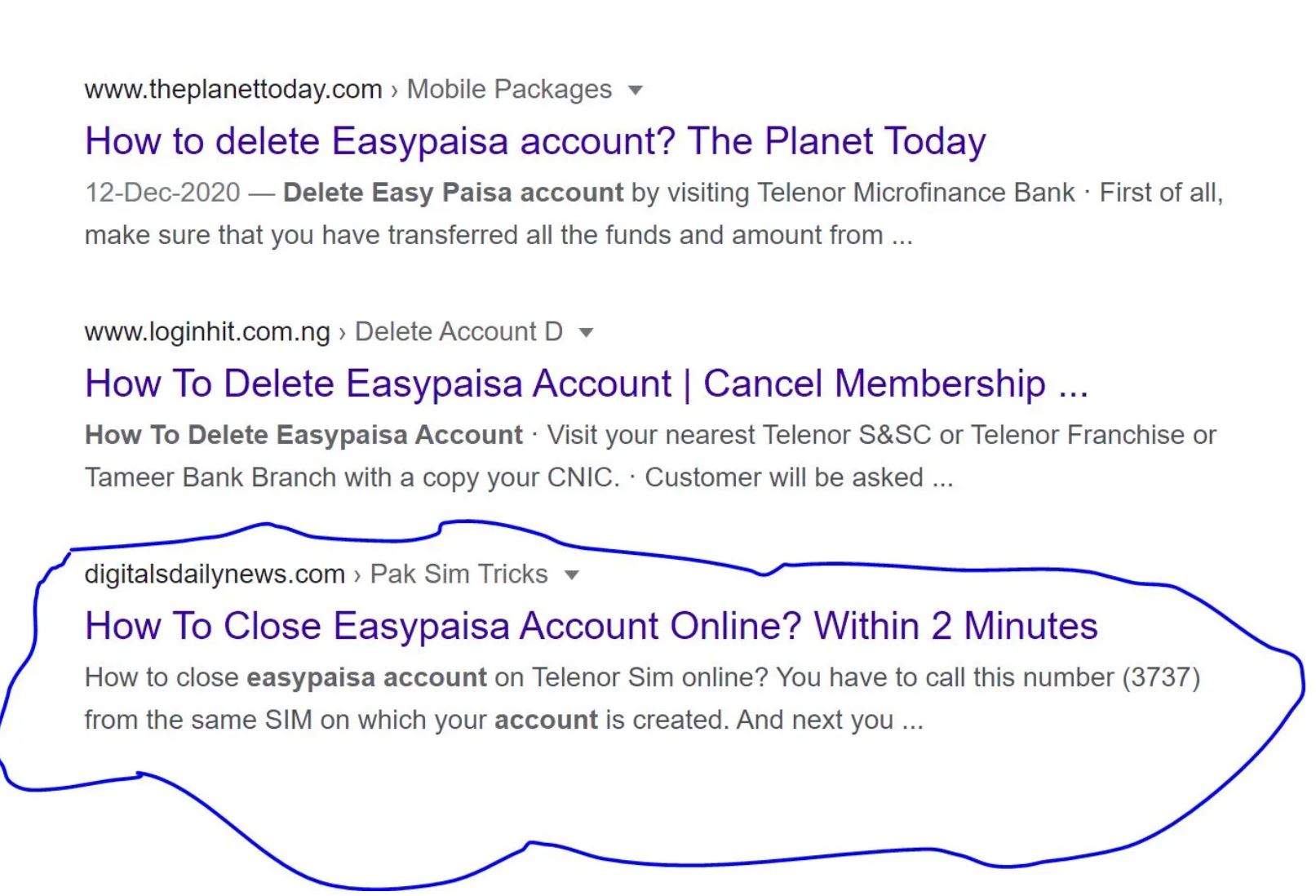This screenshot has height=896, width=1316.
Task: Click the dropdown arrow after Pak Sim Tricks
Action: 572,574
